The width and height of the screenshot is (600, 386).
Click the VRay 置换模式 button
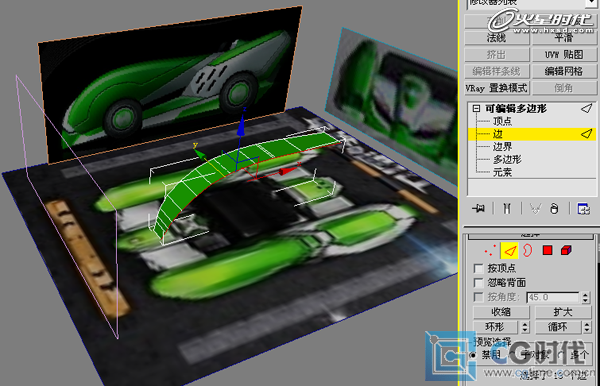[497, 88]
